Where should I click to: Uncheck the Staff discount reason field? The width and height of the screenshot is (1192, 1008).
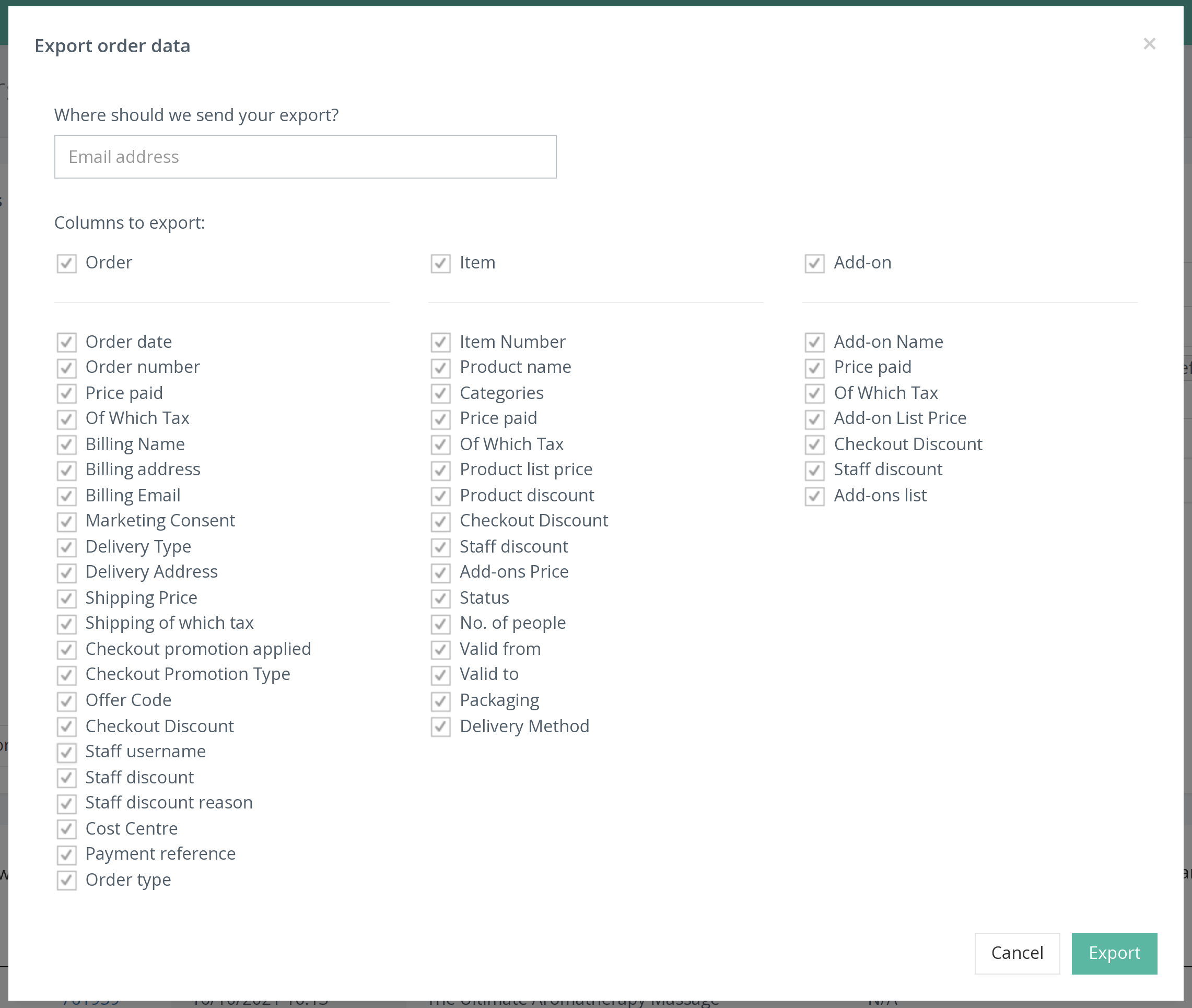66,803
